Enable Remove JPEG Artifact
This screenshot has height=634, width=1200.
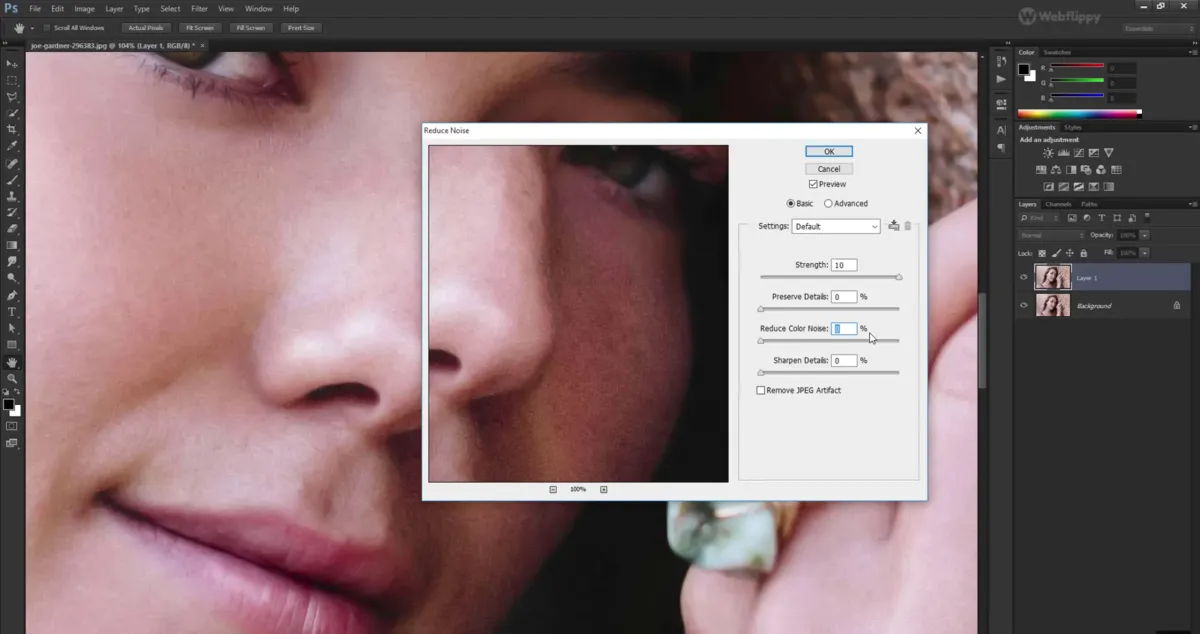pyautogui.click(x=761, y=390)
